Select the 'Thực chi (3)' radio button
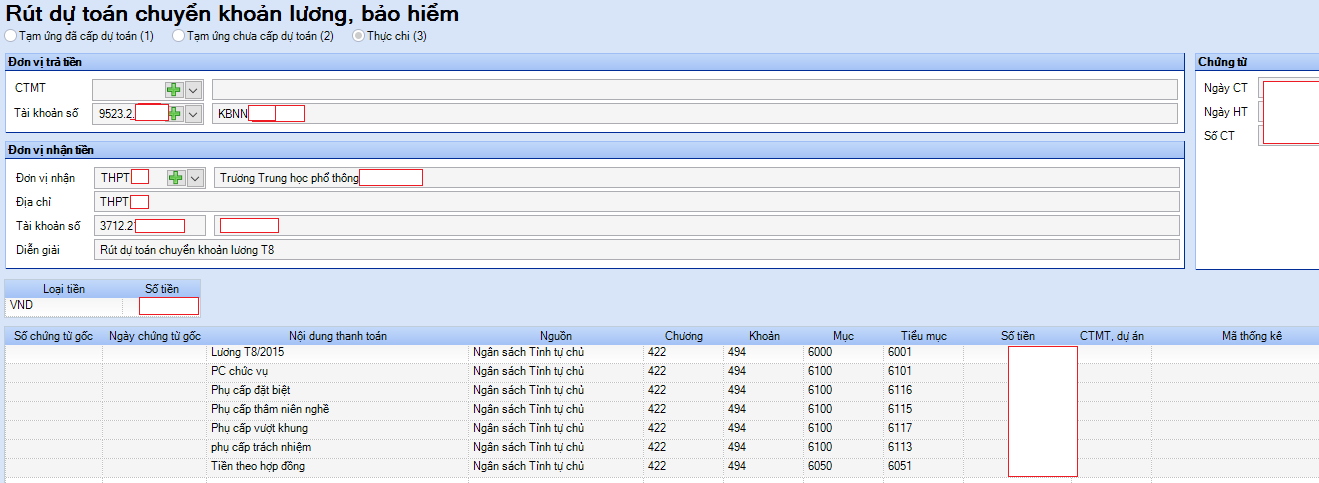Viewport: 1319px width, 483px height. (358, 36)
